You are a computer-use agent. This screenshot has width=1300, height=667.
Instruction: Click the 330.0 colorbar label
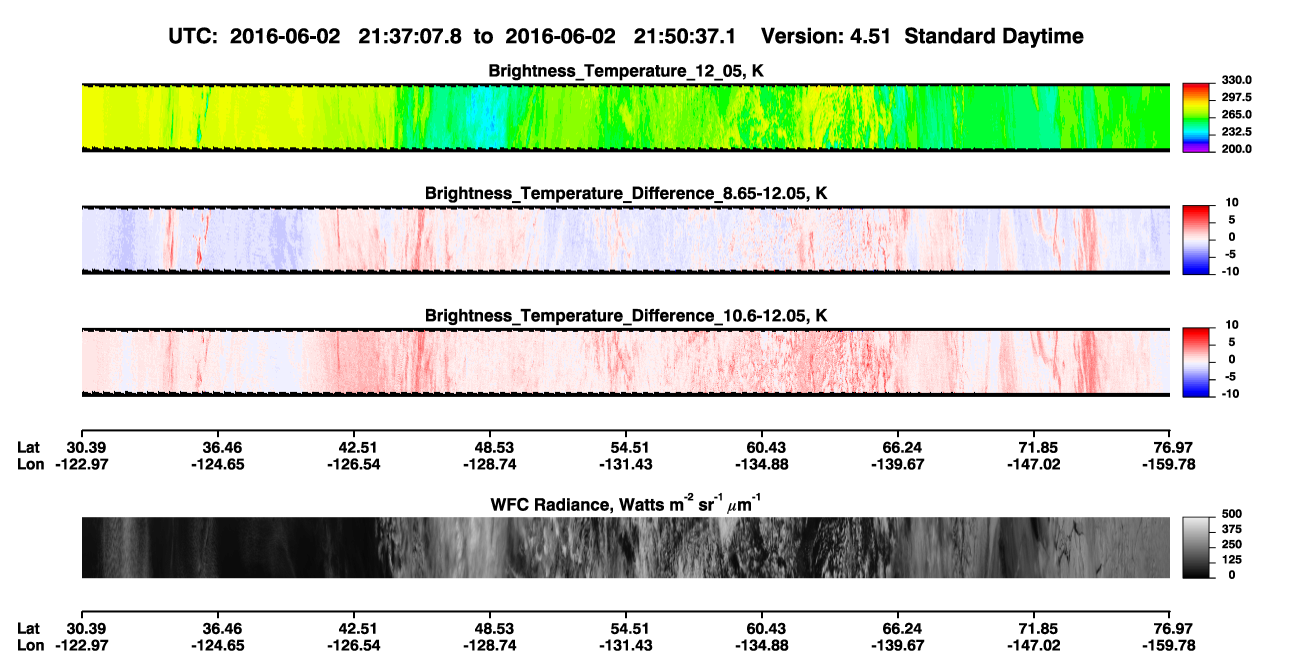point(1236,80)
